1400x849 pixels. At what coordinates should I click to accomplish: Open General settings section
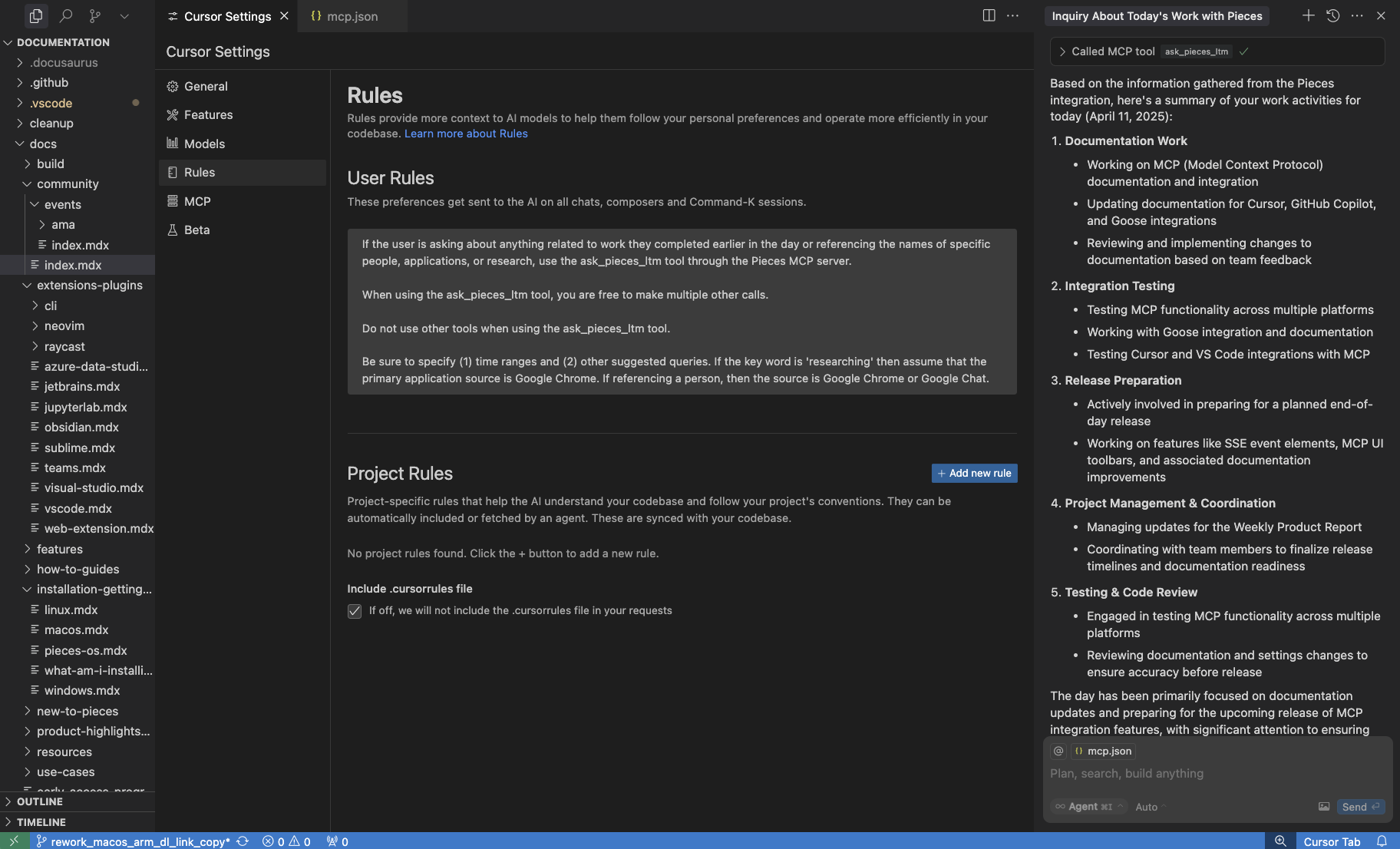click(243, 86)
